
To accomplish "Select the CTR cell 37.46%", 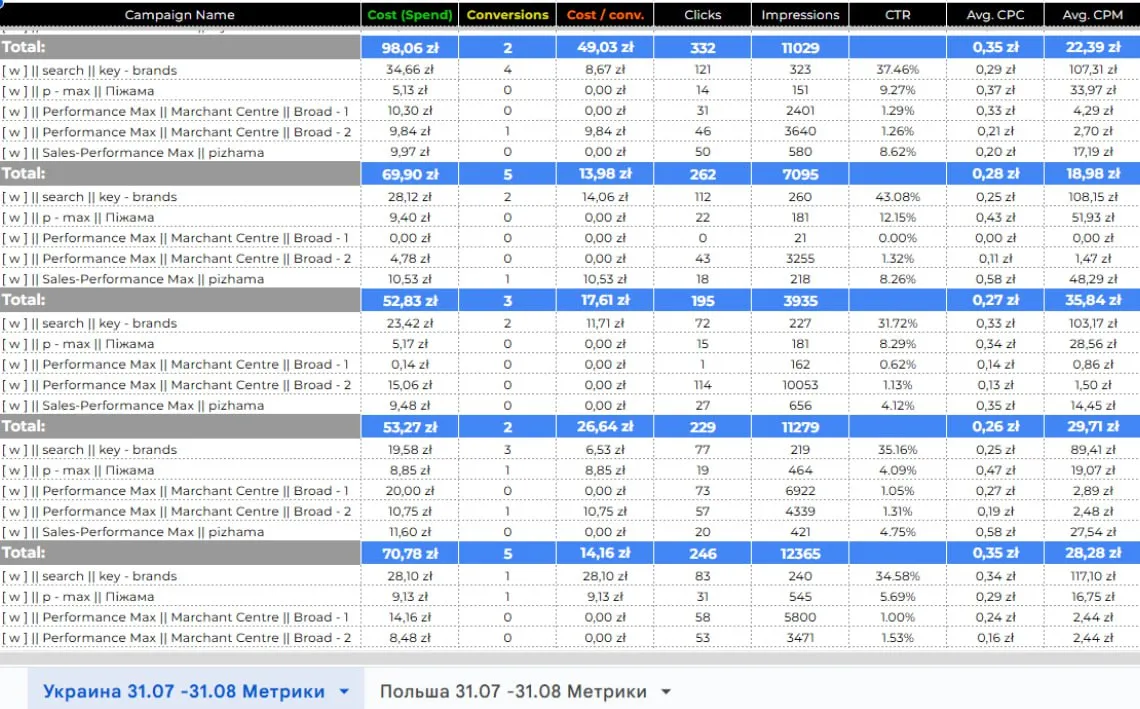I will (x=898, y=70).
